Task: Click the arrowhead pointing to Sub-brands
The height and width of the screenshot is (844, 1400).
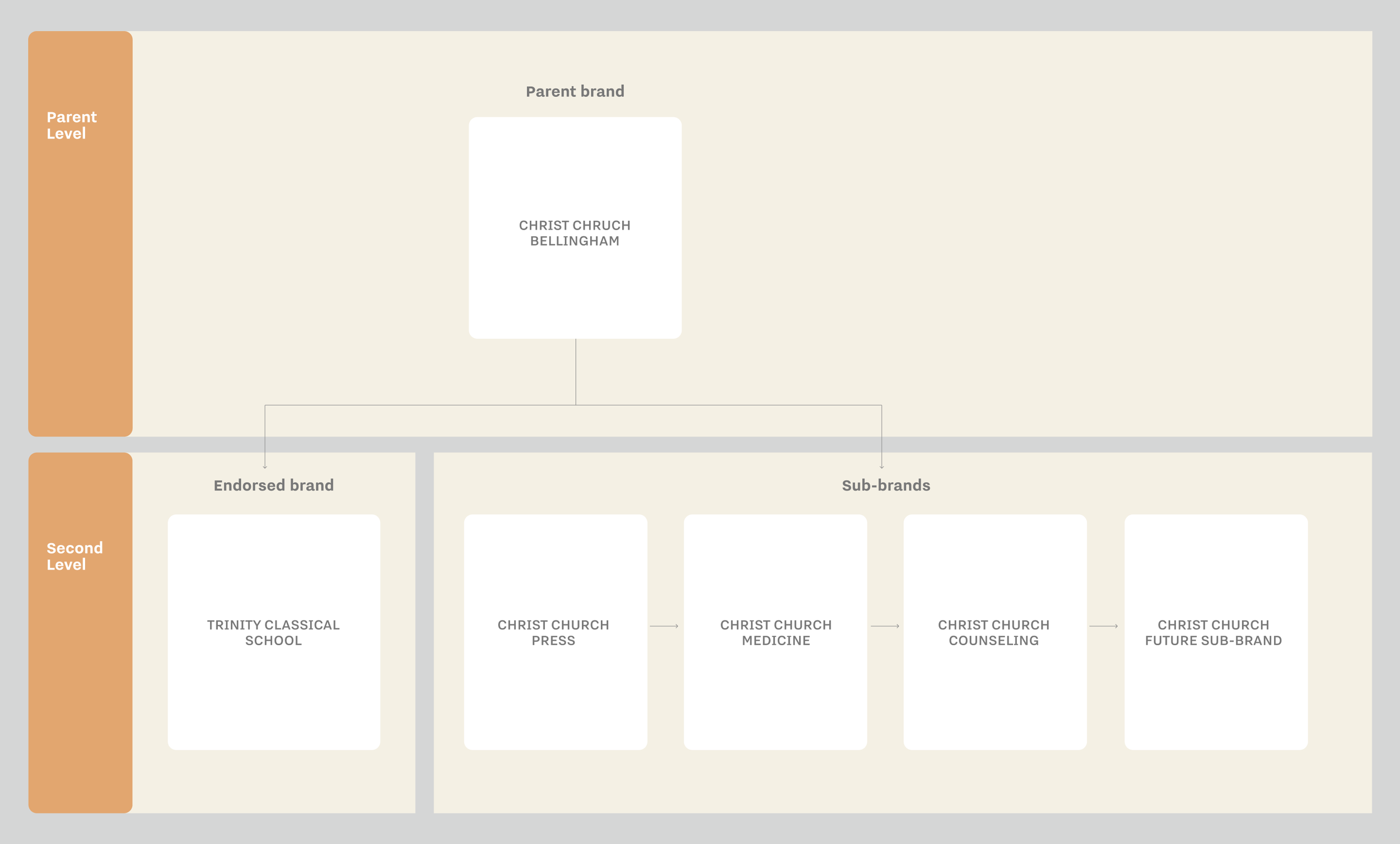Action: (x=881, y=467)
